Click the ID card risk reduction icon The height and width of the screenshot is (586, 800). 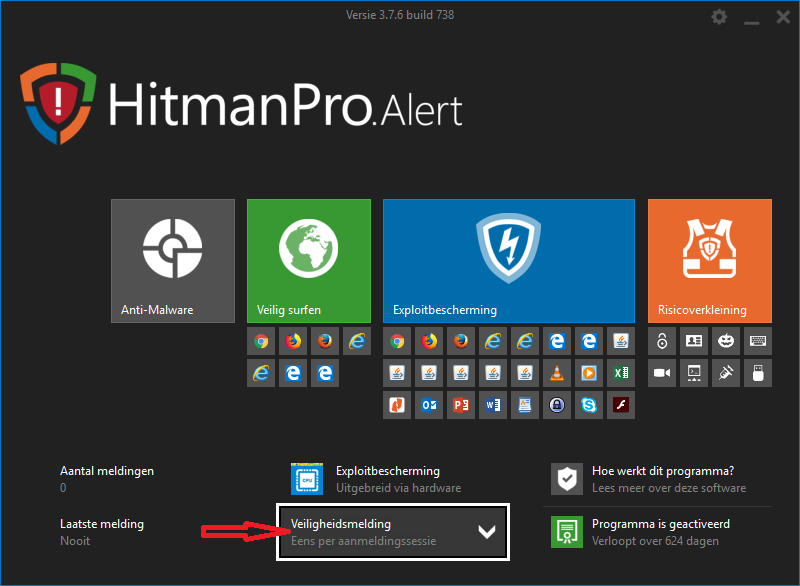(x=694, y=341)
